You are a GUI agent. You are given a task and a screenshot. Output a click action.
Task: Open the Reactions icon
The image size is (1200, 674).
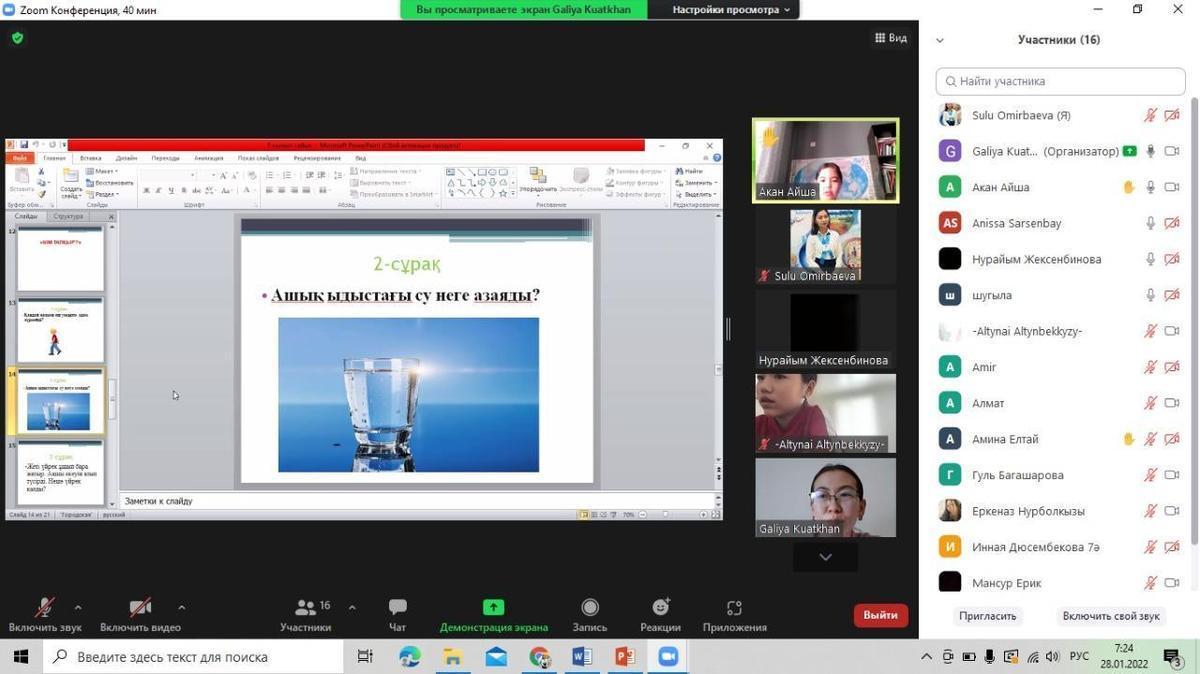click(x=660, y=608)
